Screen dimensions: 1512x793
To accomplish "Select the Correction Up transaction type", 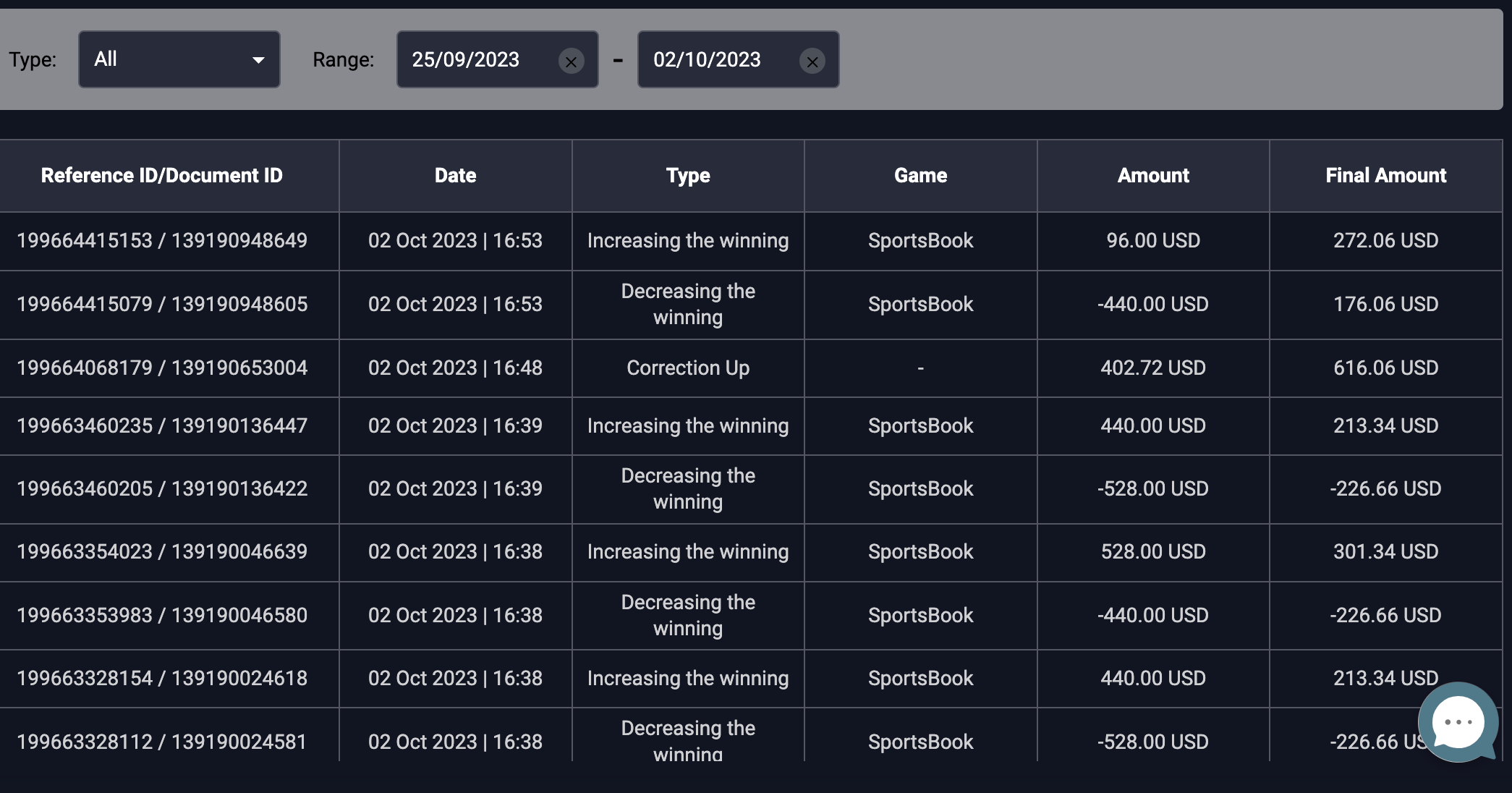I will tap(687, 368).
